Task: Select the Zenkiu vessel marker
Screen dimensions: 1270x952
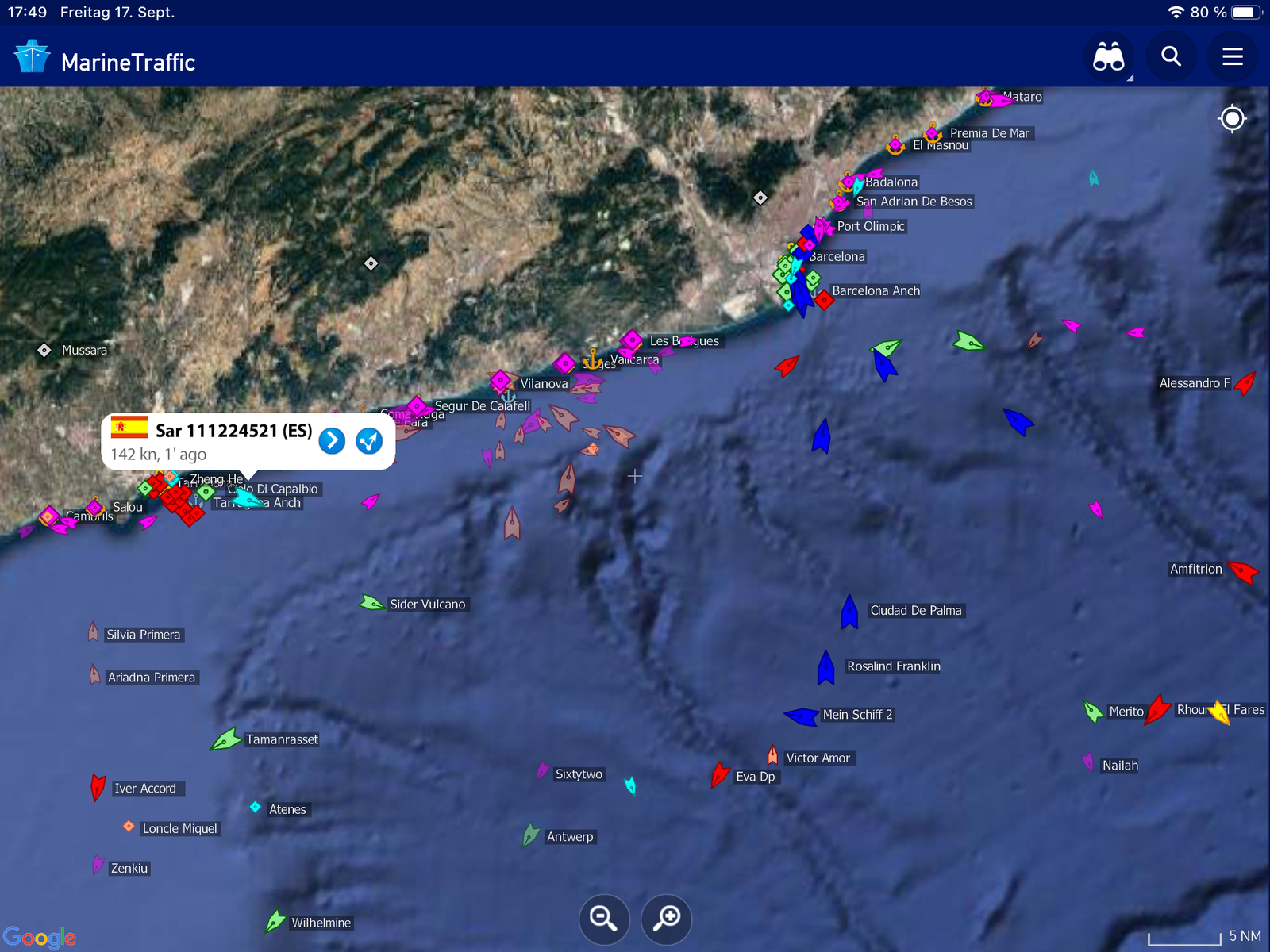Action: 98,865
